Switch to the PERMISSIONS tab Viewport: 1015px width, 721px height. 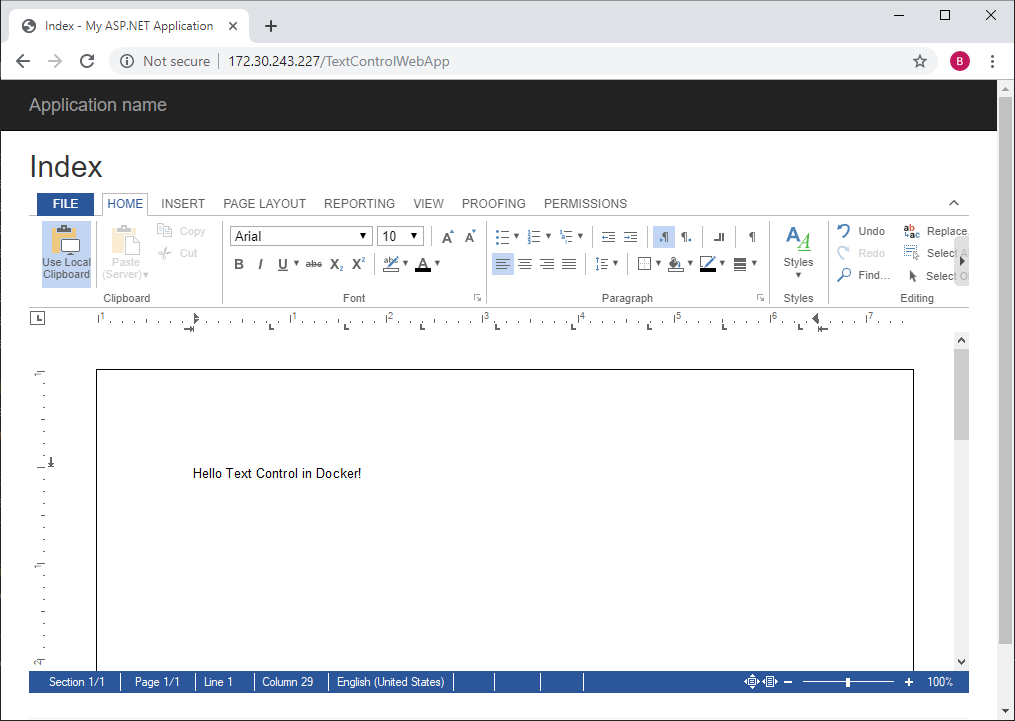585,204
